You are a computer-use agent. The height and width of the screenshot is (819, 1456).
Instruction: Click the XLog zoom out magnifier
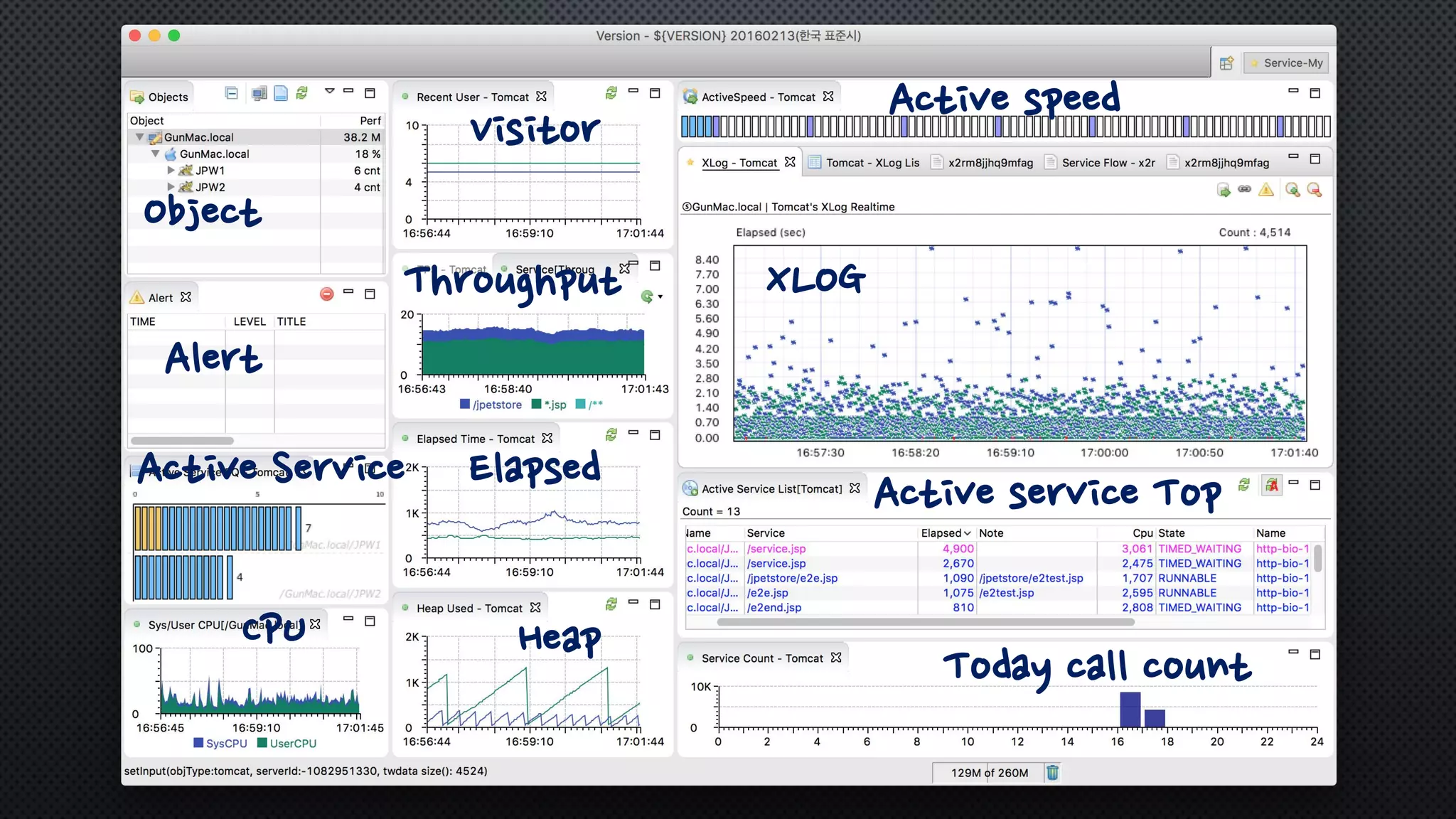(x=1315, y=190)
